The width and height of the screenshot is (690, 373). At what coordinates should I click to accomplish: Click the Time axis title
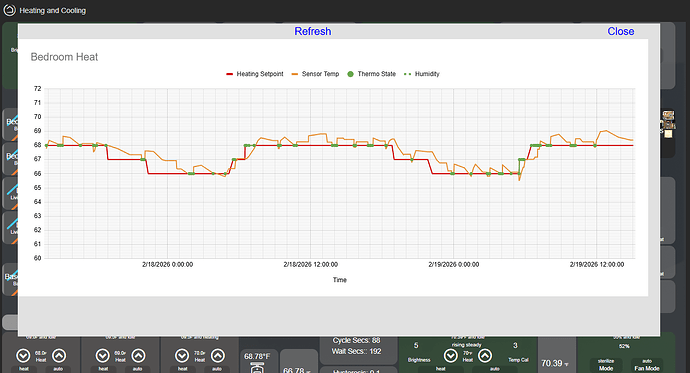[x=339, y=280]
